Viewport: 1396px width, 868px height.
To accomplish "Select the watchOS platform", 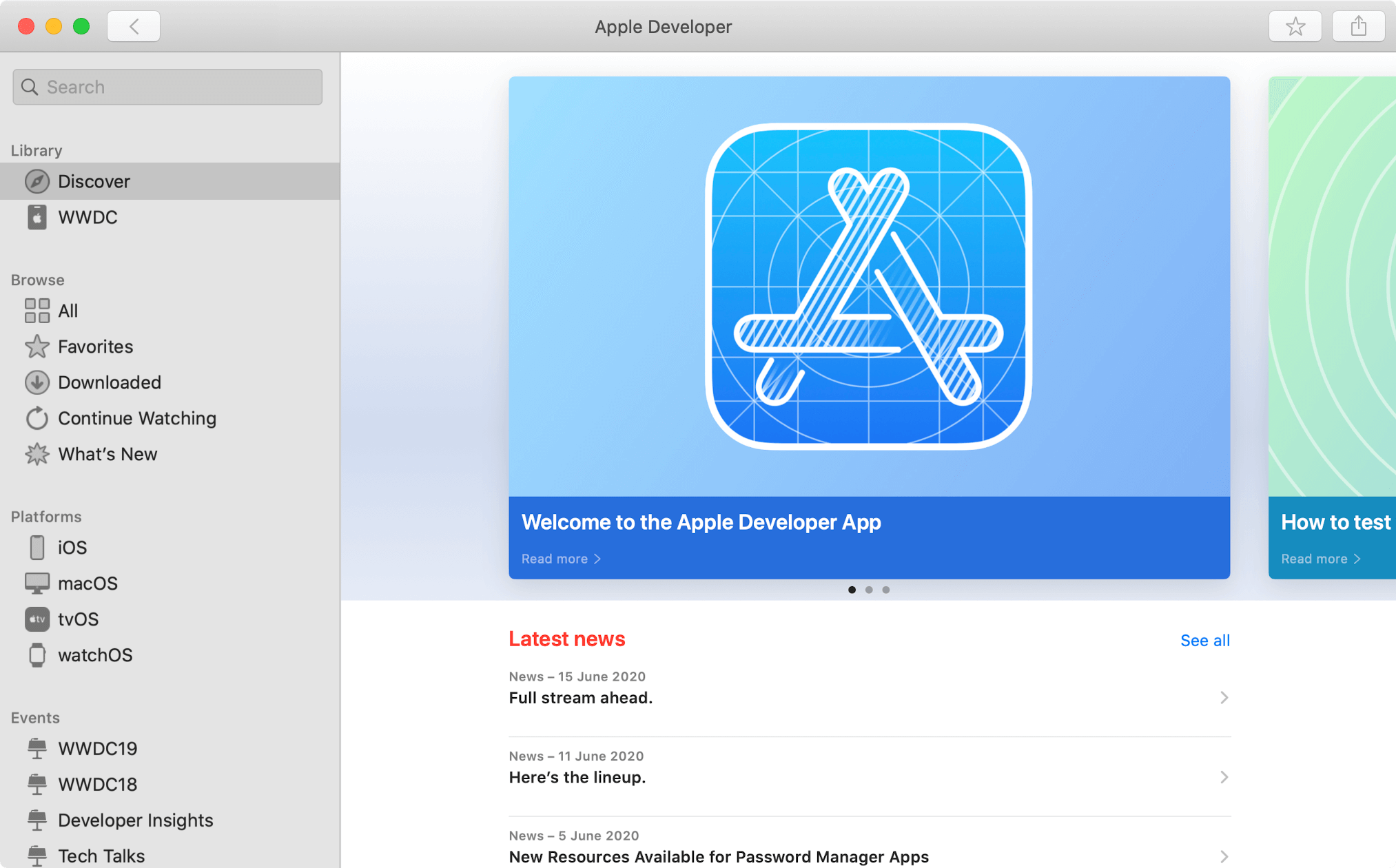I will point(170,655).
